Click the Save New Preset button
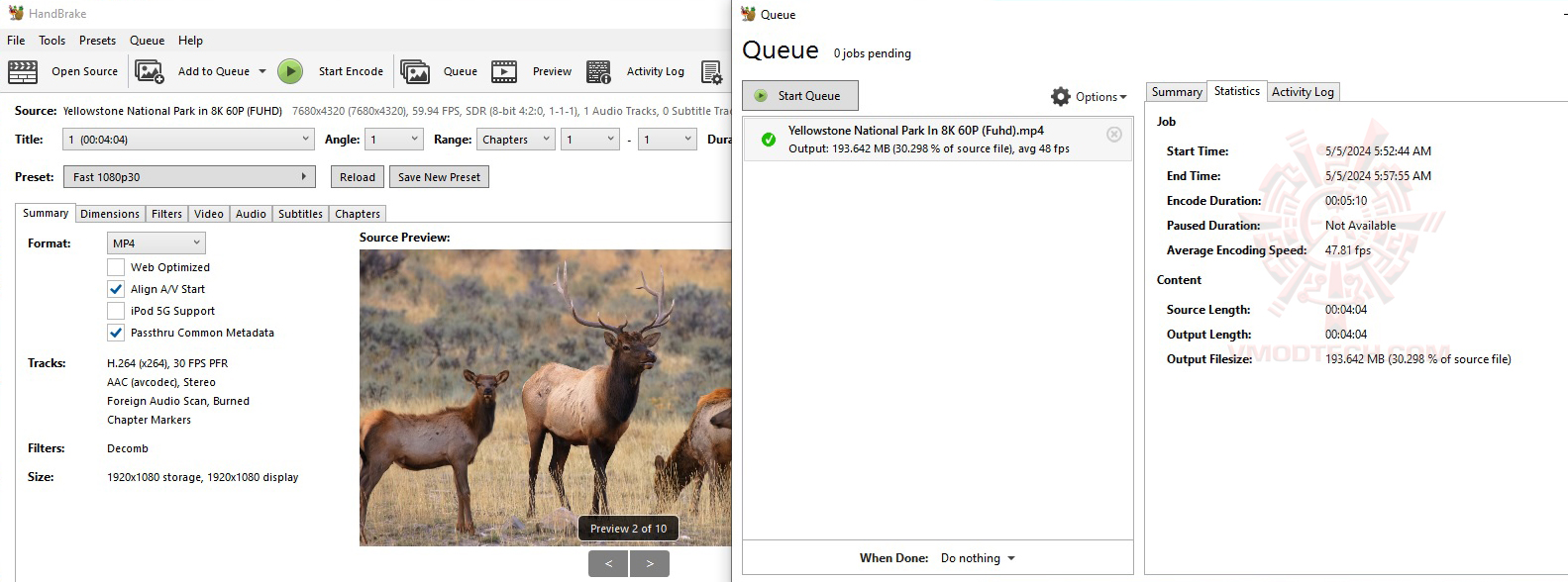 pyautogui.click(x=439, y=177)
